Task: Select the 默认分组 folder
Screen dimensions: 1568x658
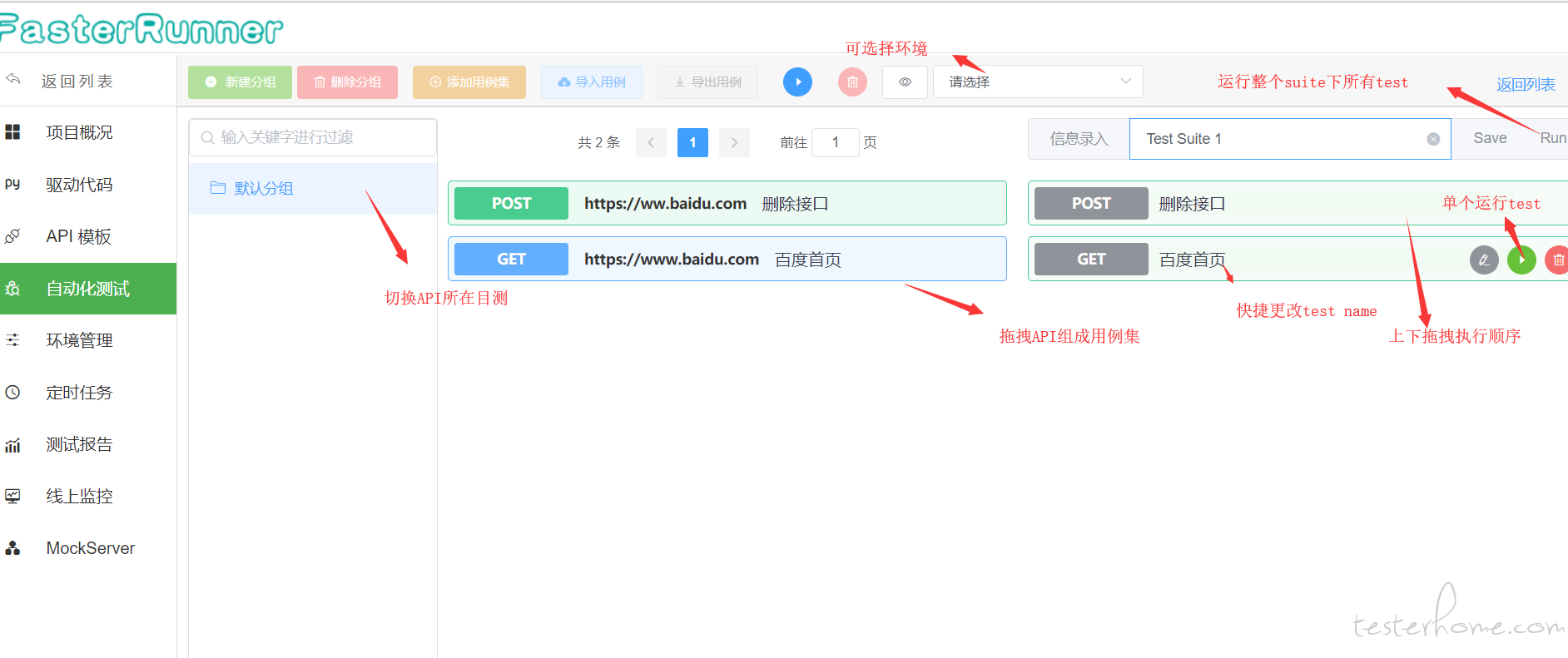Action: pos(263,189)
